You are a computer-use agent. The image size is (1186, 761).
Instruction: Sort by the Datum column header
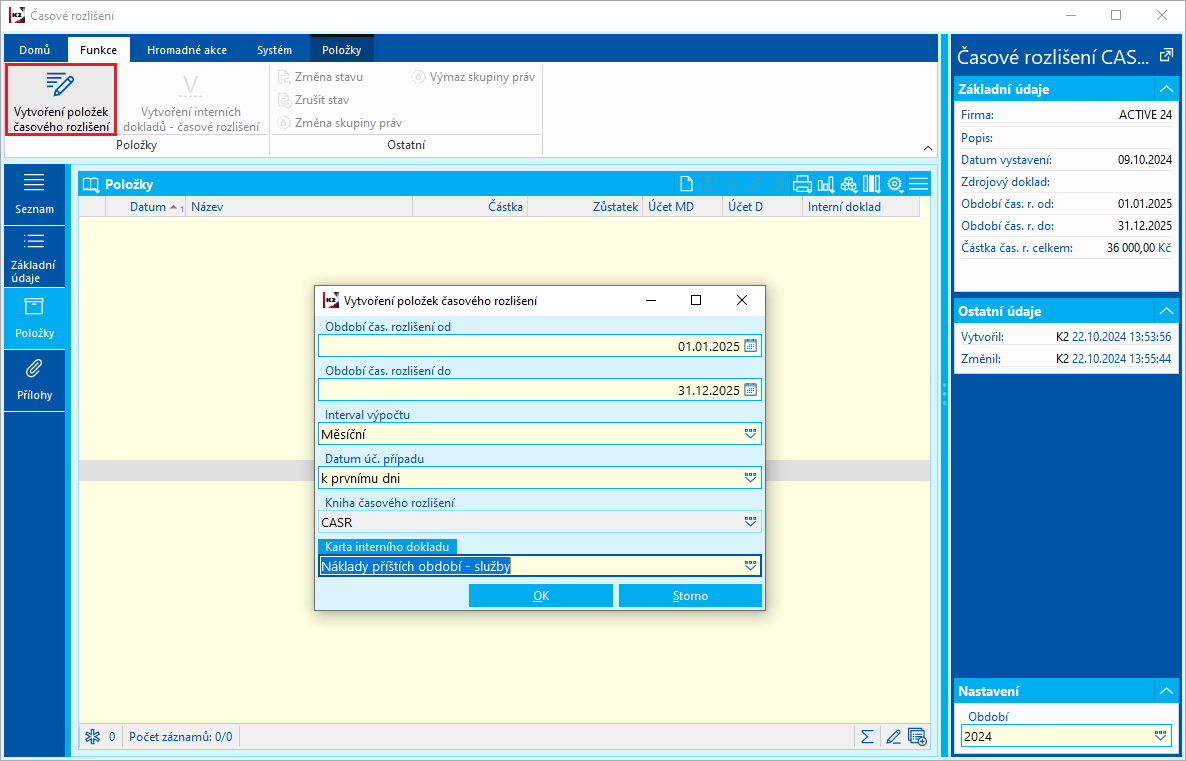[x=147, y=207]
